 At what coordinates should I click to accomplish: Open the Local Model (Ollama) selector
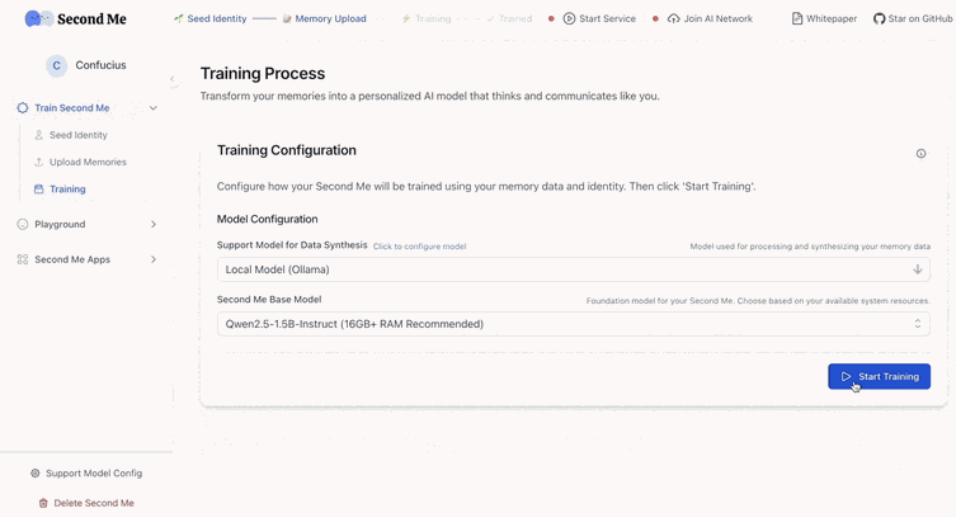coord(573,269)
